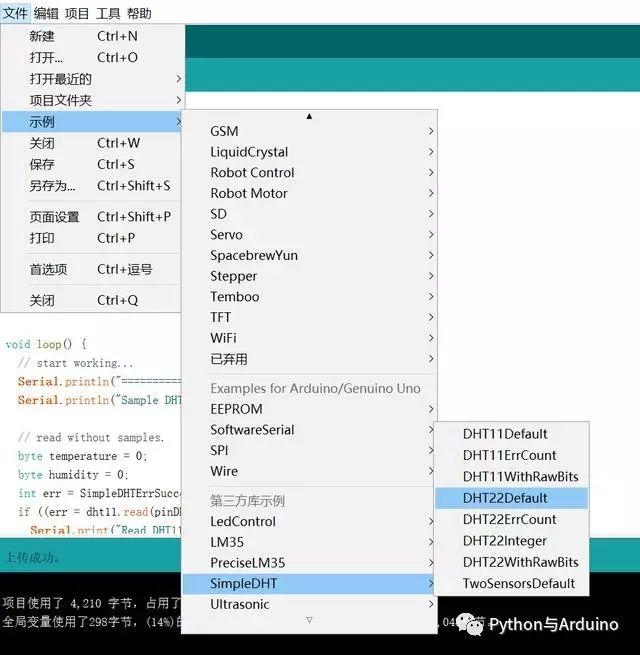
Task: Expand WiFi examples submenu
Action: click(310, 338)
